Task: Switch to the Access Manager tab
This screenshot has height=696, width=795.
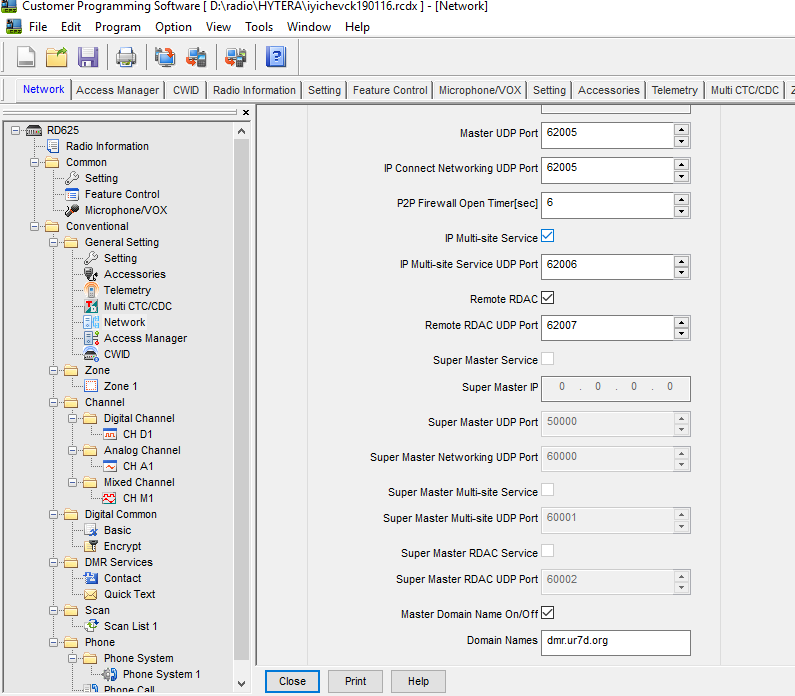Action: point(117,90)
